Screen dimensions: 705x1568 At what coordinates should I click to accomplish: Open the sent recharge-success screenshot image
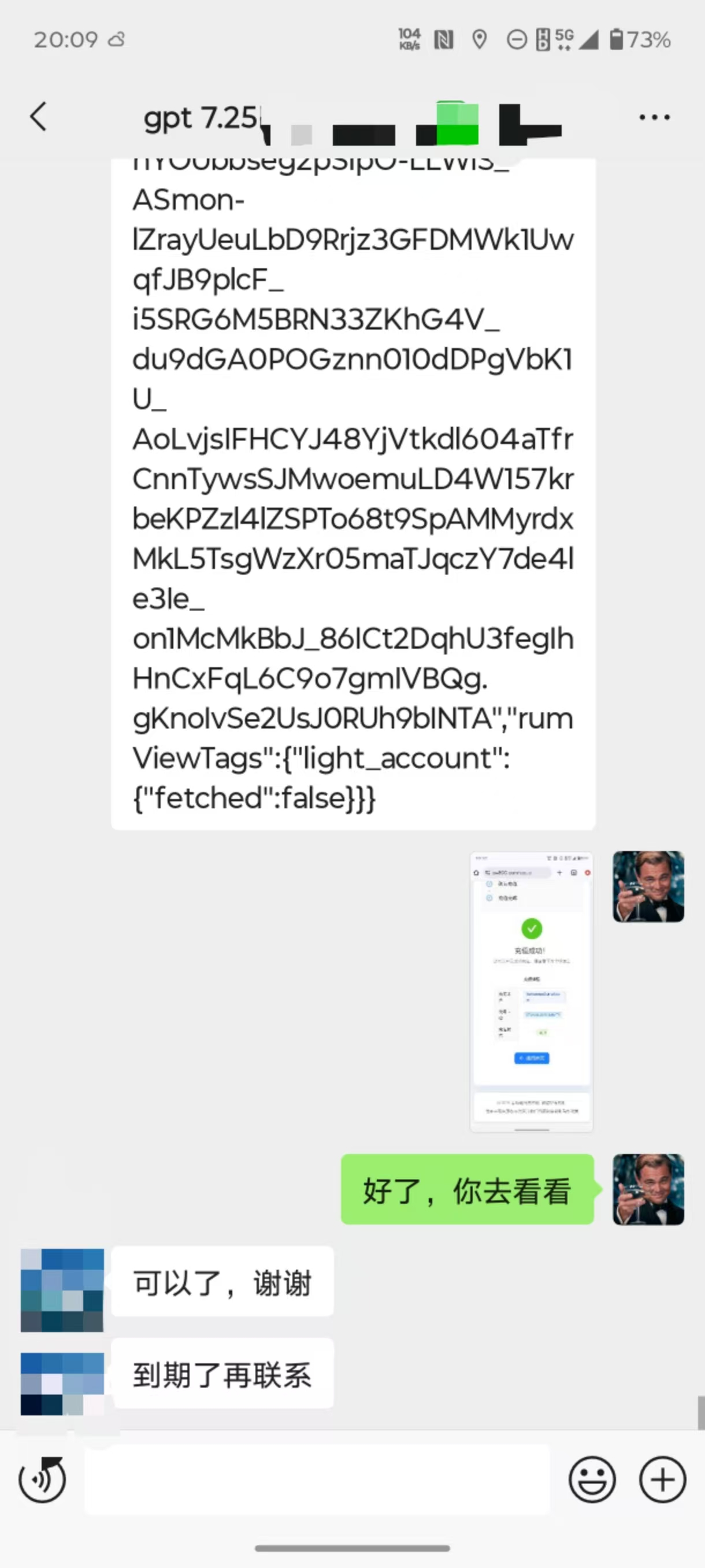click(x=532, y=992)
